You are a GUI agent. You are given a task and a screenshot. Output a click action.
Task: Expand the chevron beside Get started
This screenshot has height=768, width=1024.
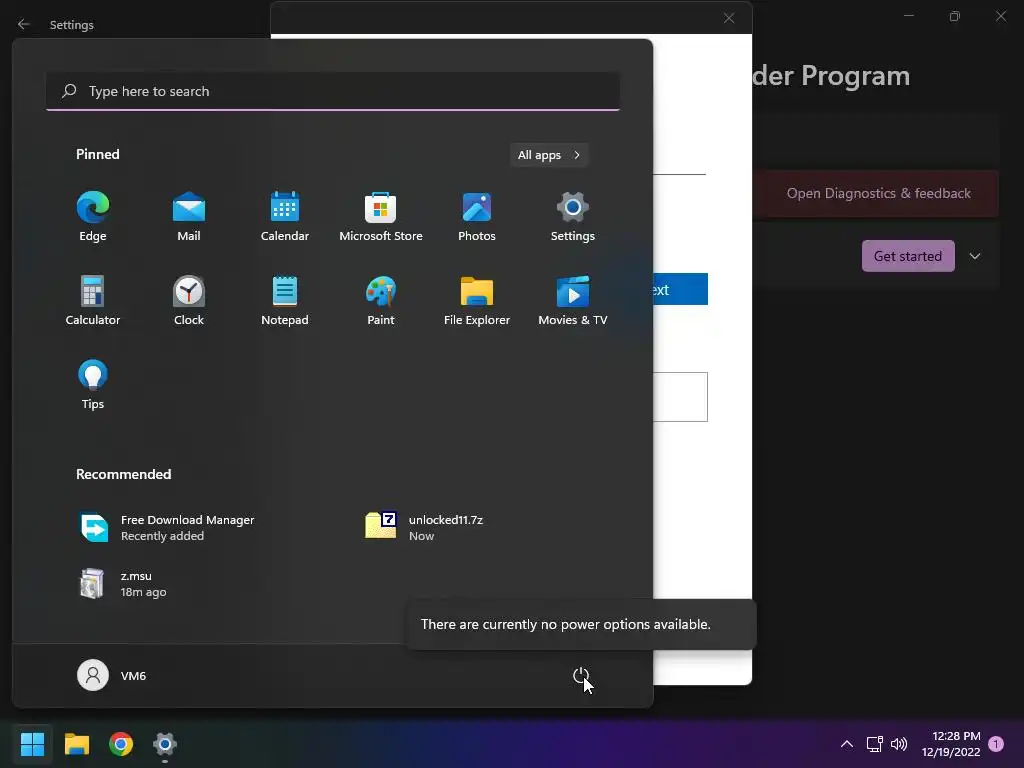975,256
